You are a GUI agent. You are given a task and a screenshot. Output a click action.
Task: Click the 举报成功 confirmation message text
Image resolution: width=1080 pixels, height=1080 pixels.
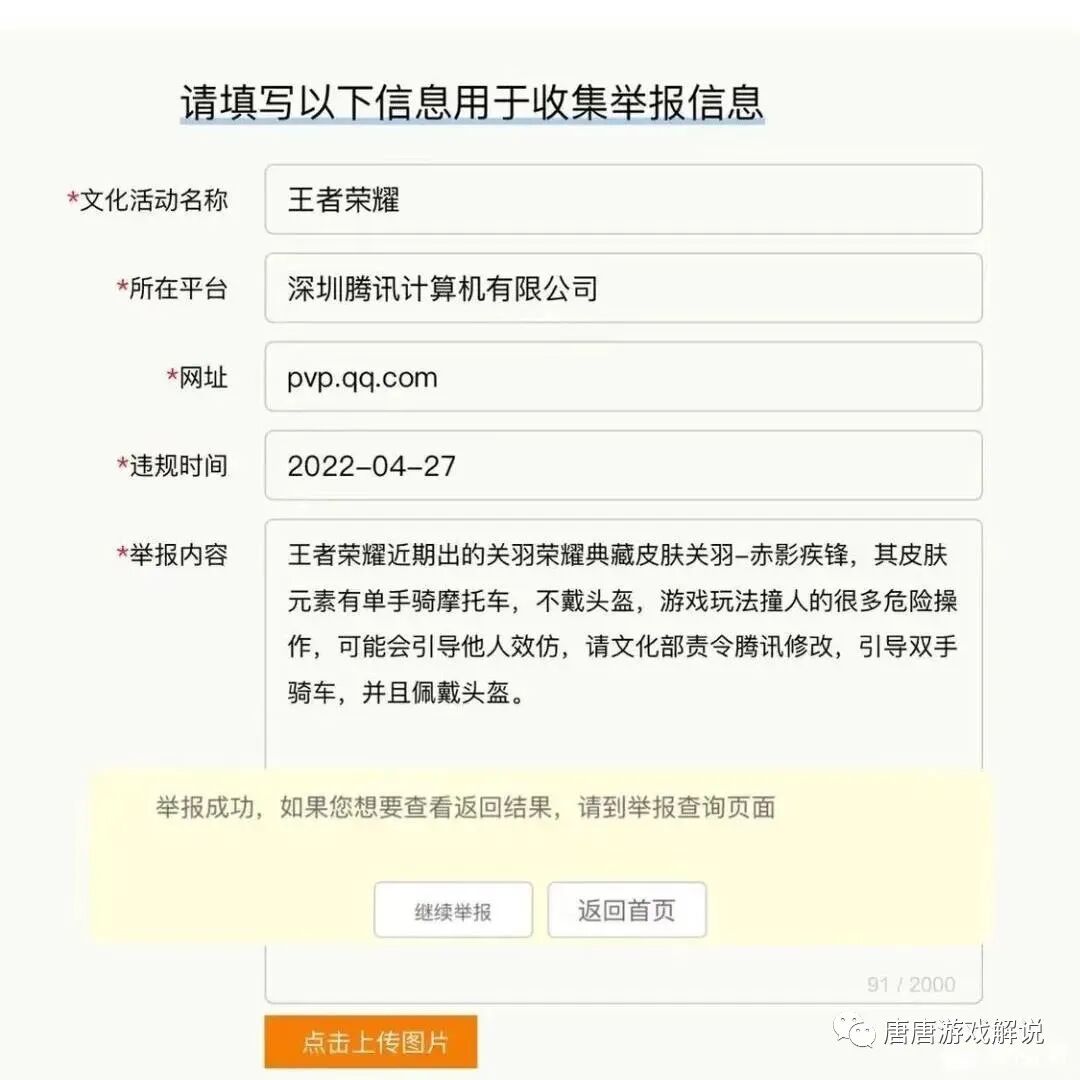tap(466, 807)
